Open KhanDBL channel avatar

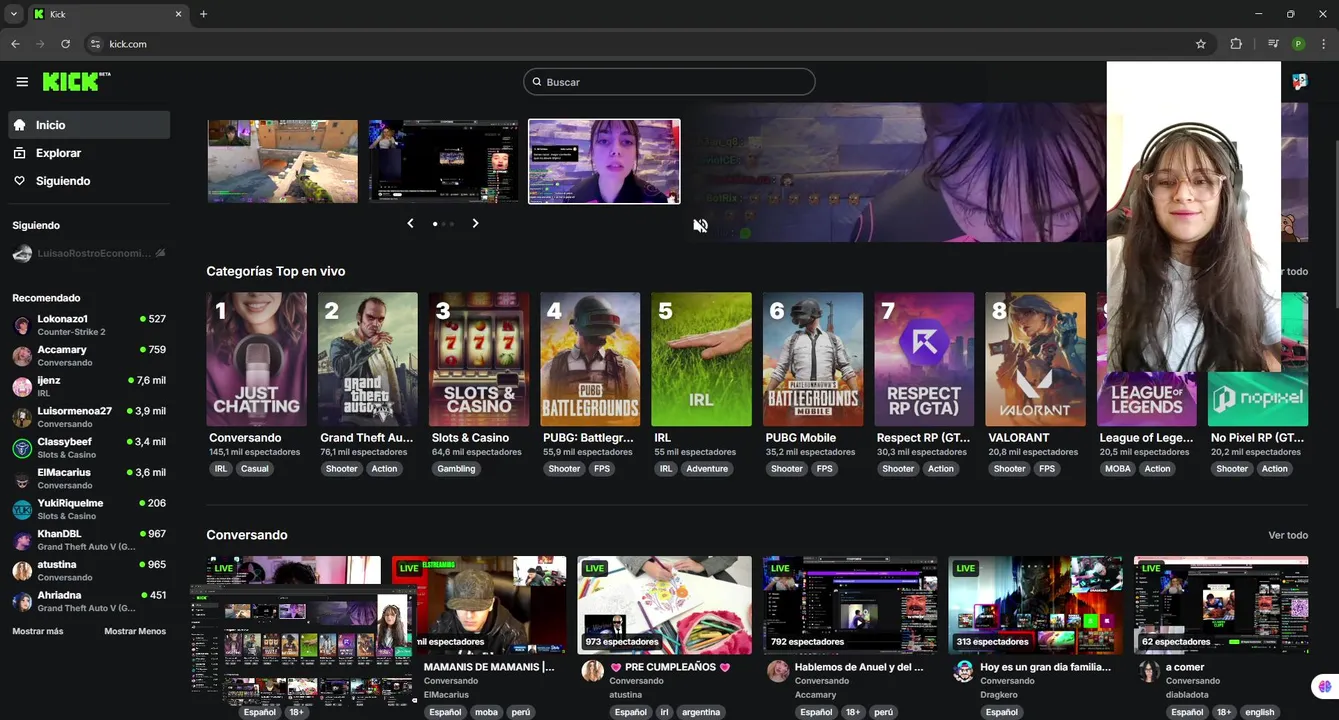pyautogui.click(x=22, y=540)
